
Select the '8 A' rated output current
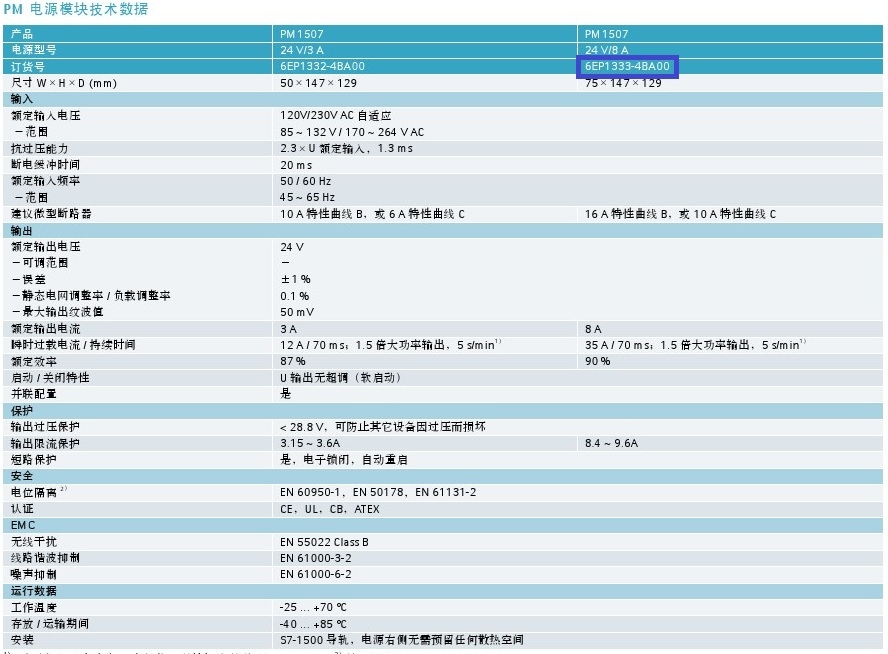point(593,329)
